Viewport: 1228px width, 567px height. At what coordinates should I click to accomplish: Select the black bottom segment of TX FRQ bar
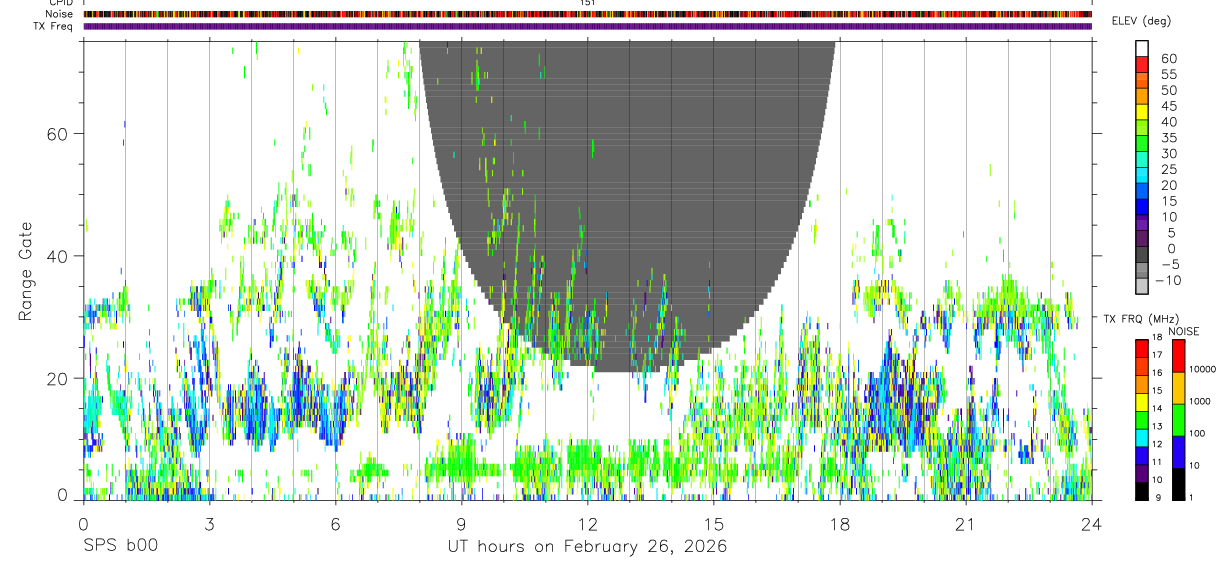coord(1142,492)
